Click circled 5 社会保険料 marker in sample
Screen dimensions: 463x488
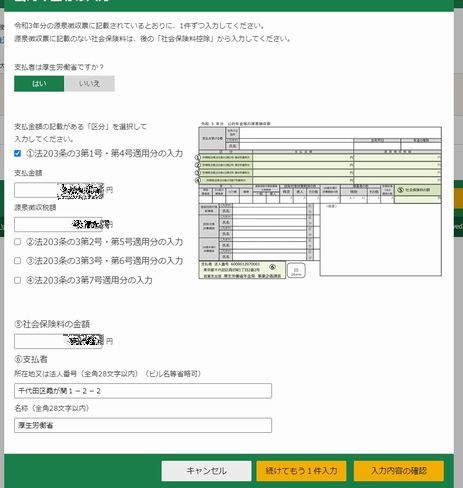tap(401, 190)
